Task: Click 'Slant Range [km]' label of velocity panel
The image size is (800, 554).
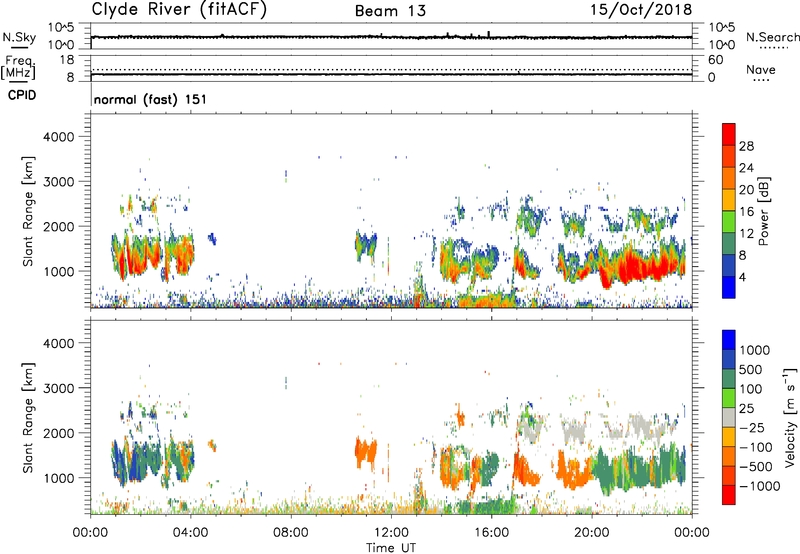Action: click(x=28, y=418)
